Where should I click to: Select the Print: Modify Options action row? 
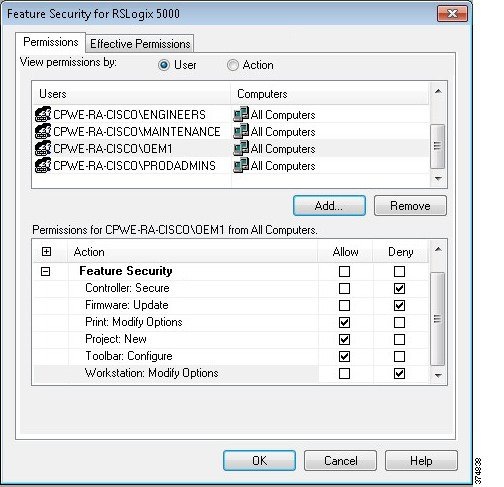(x=231, y=322)
